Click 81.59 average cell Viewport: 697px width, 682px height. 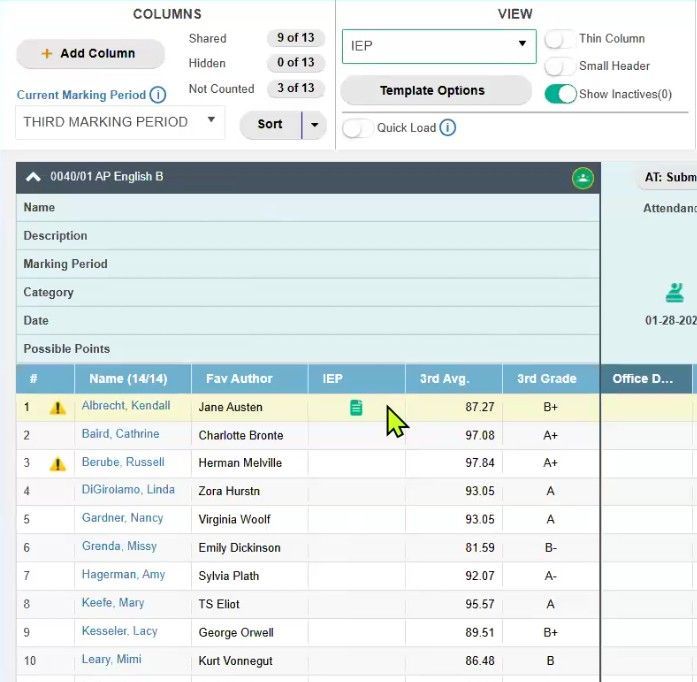click(x=454, y=548)
